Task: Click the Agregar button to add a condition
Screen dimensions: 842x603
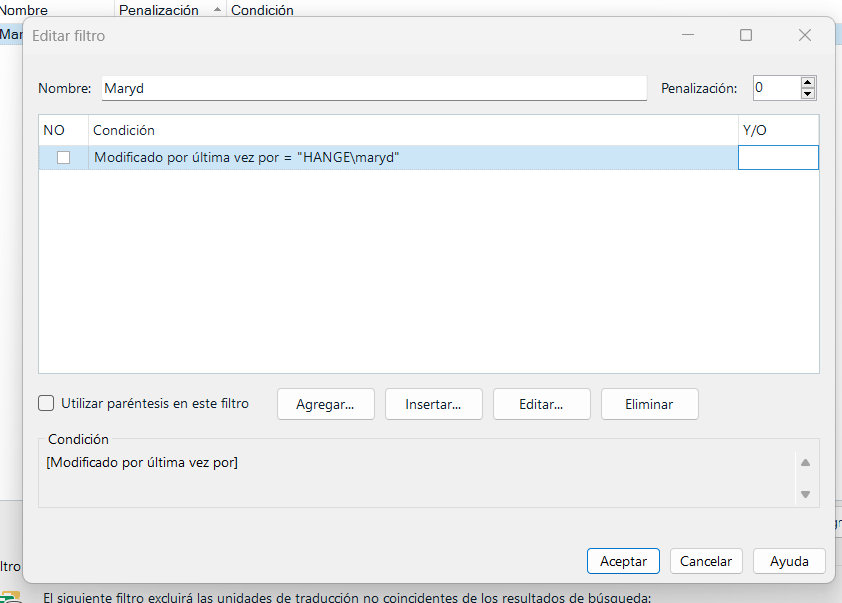Action: [x=325, y=404]
